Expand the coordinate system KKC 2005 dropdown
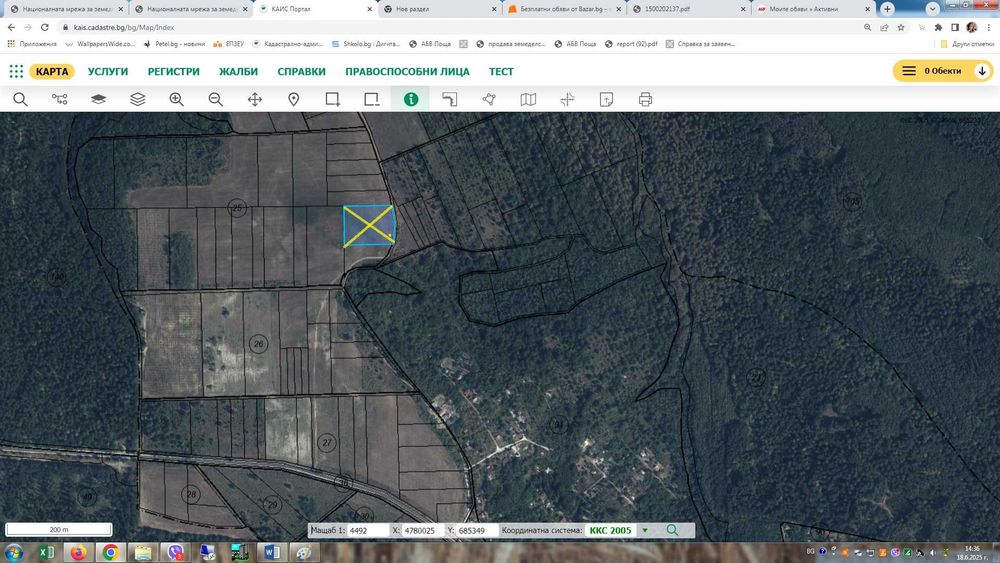The image size is (1000, 563). pos(644,530)
